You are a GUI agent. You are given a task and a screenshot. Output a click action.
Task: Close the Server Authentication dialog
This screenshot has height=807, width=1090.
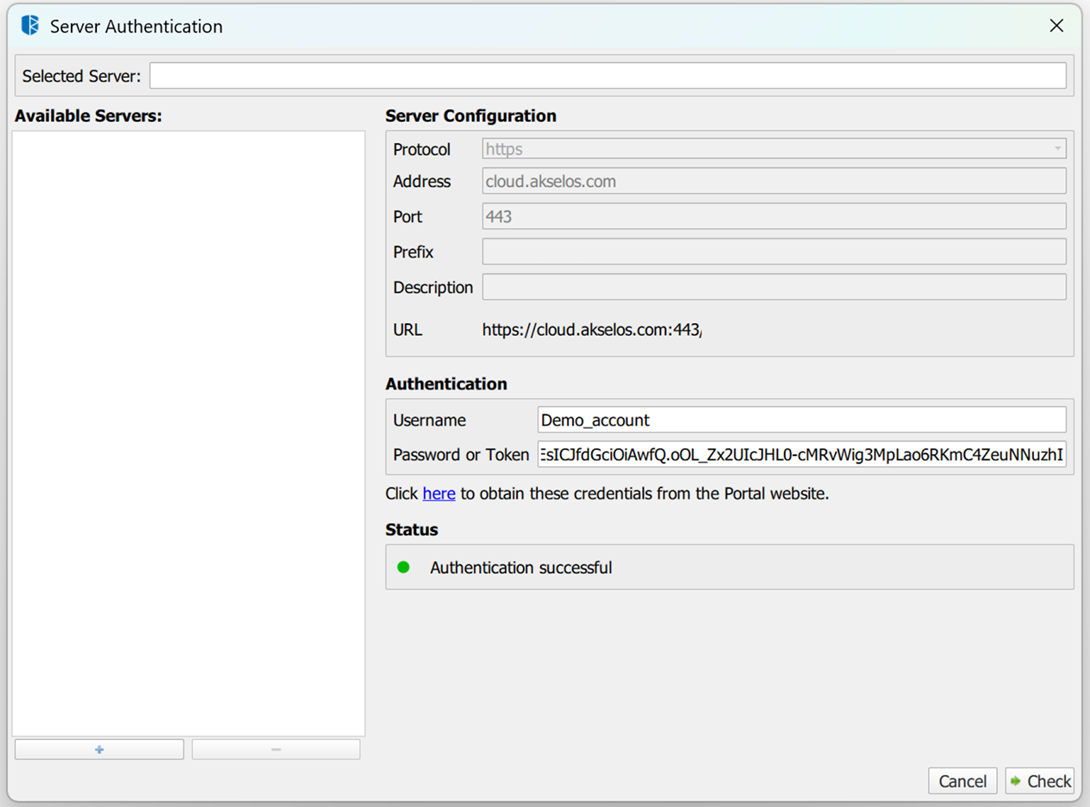(1056, 26)
